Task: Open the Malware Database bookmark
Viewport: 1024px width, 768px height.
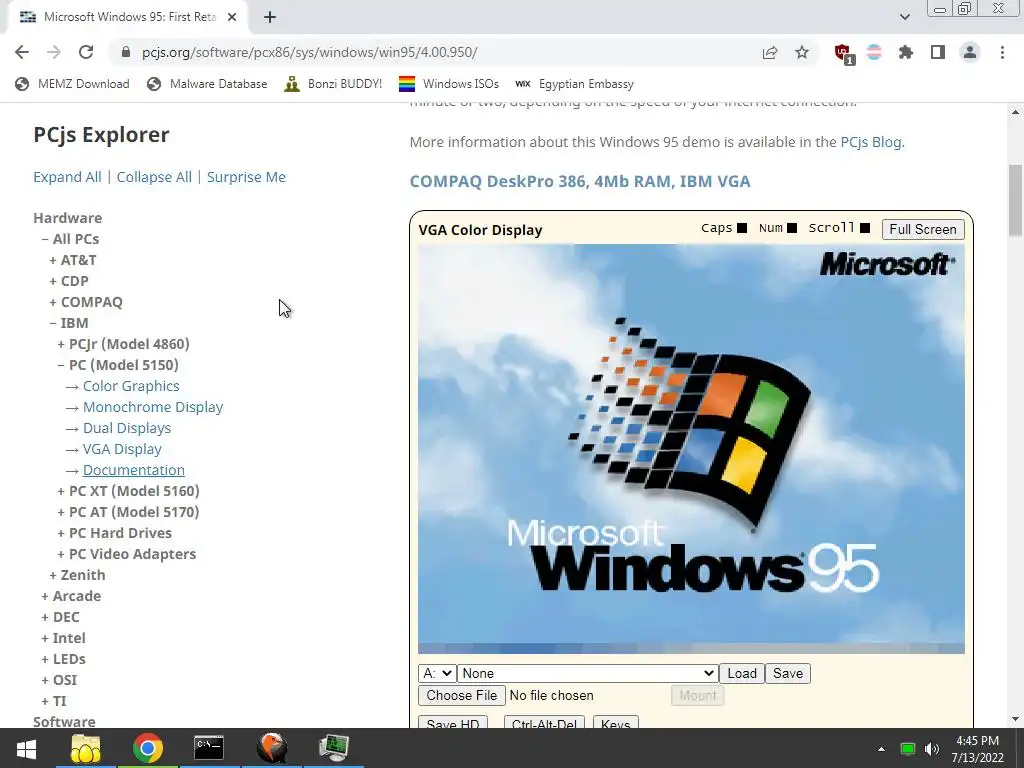Action: (207, 84)
